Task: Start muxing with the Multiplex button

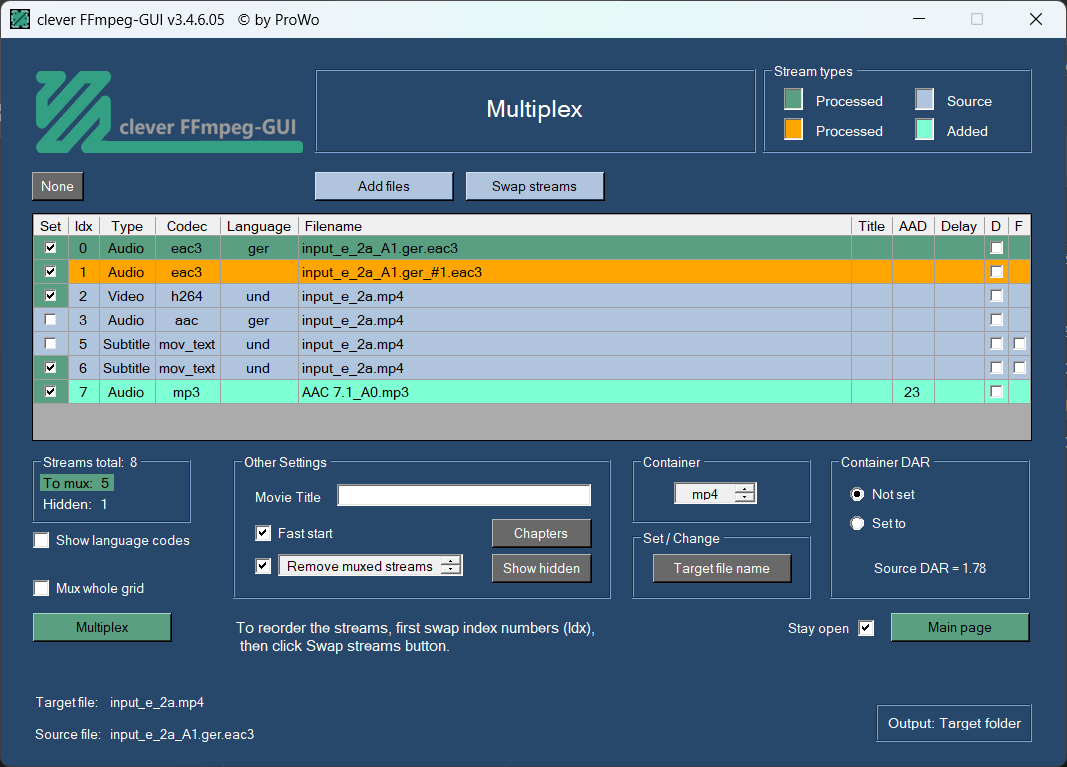Action: 102,627
